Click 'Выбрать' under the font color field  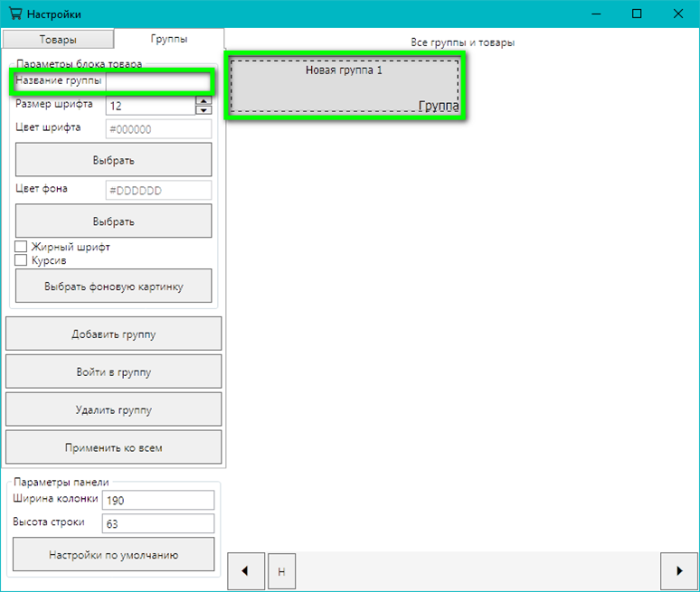[113, 160]
